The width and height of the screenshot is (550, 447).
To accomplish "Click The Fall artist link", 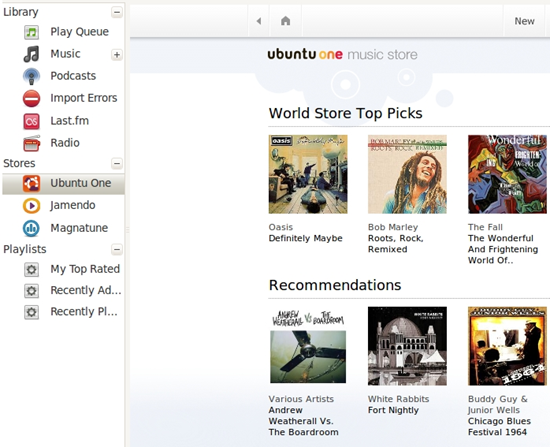I will [485, 227].
